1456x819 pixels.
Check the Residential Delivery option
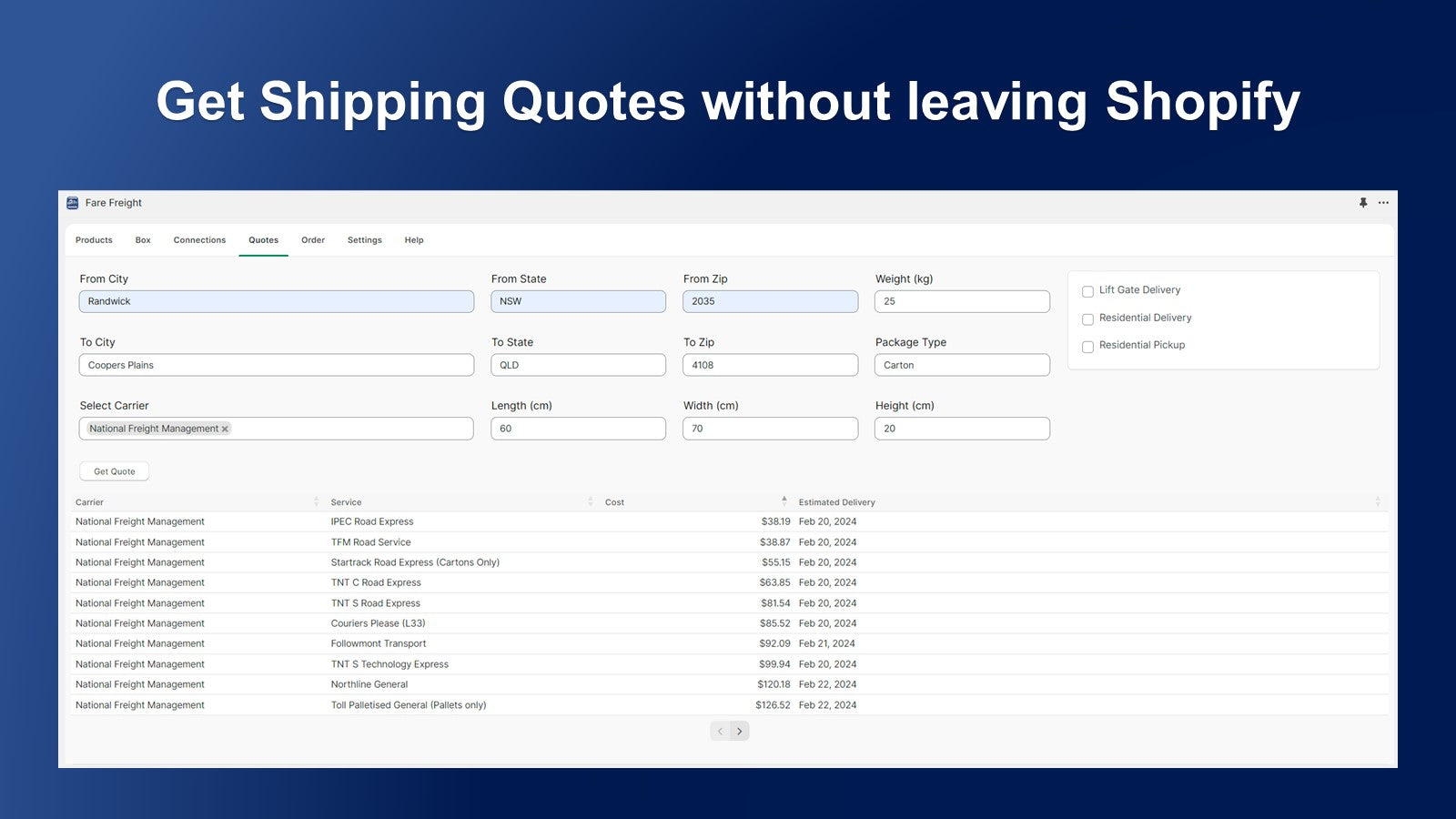point(1087,319)
